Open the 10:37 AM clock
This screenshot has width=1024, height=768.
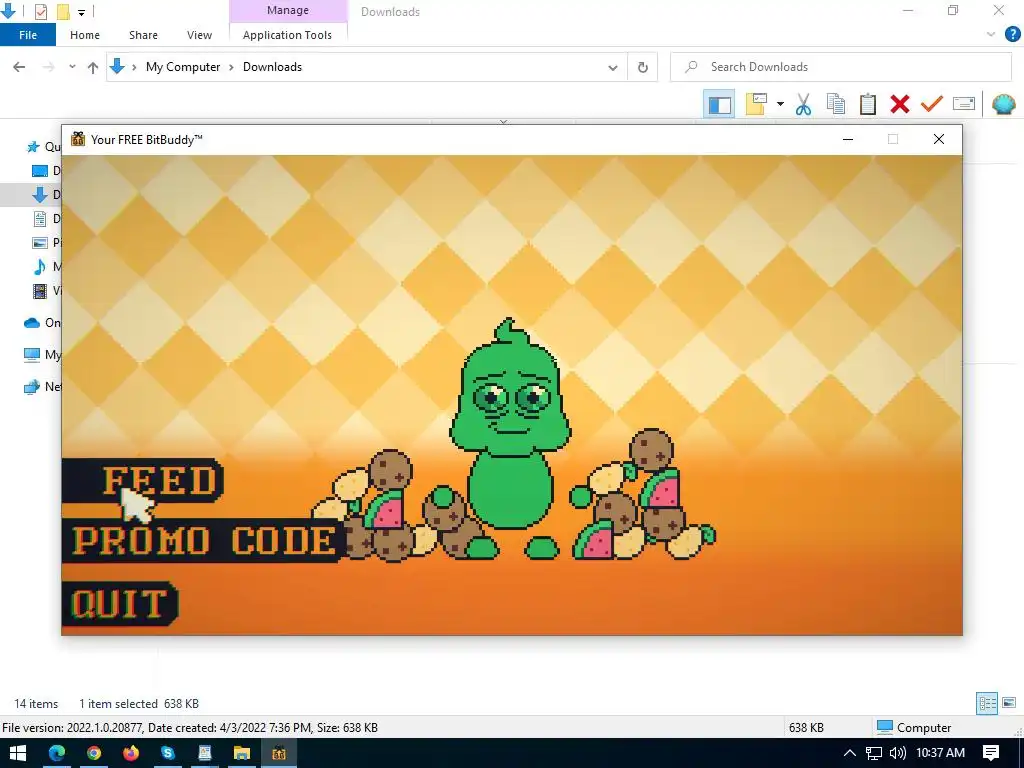click(x=940, y=753)
